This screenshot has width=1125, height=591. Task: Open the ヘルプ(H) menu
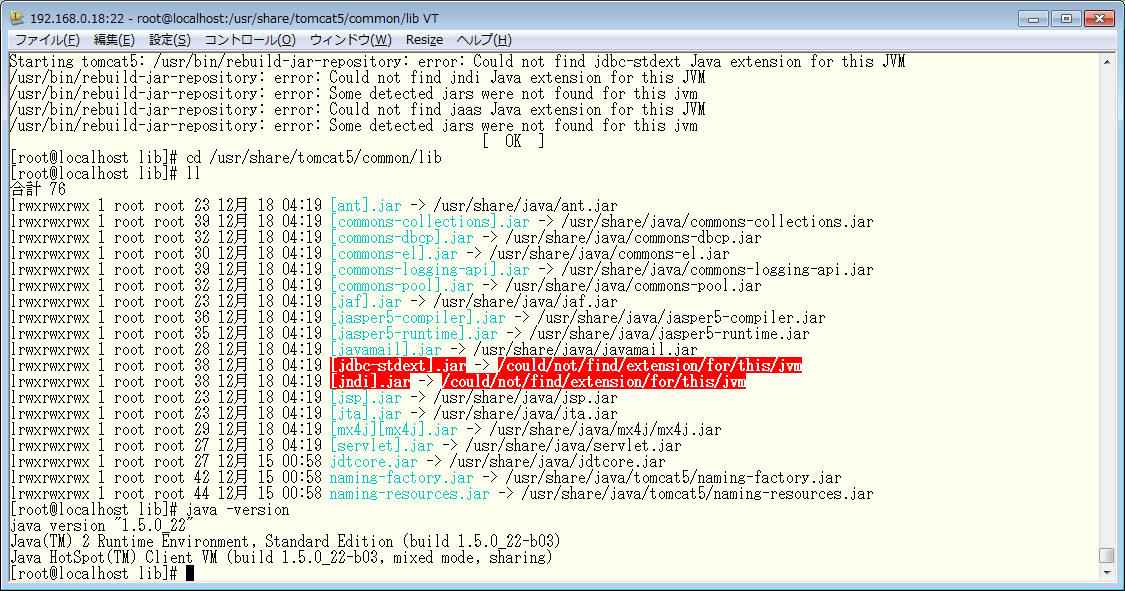coord(484,40)
